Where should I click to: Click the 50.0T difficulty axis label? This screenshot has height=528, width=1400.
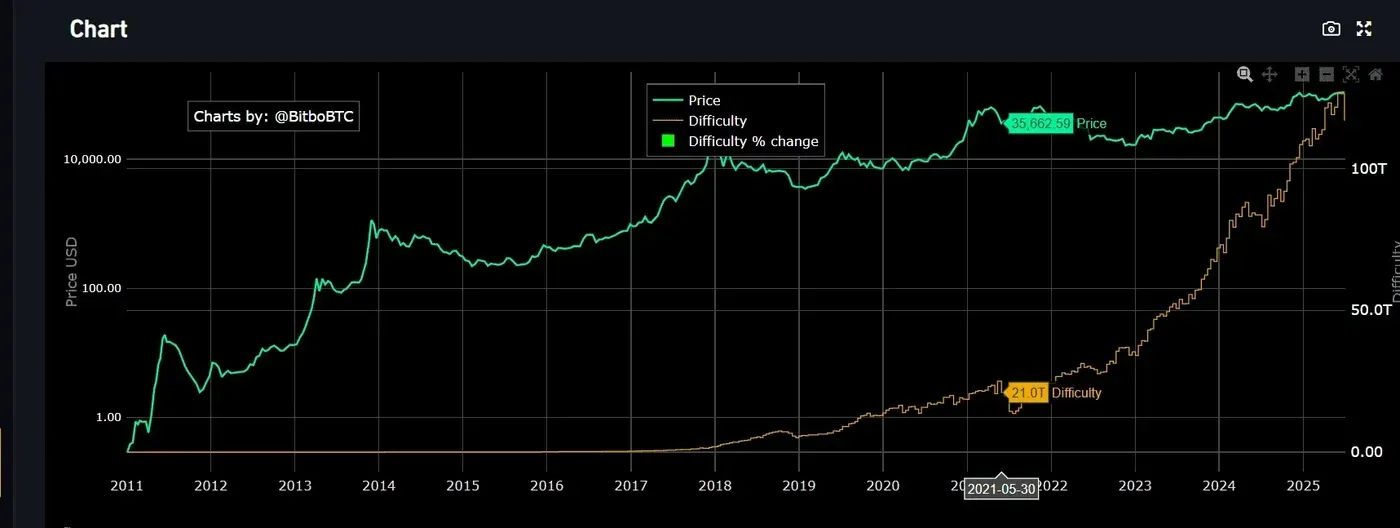pos(1371,311)
